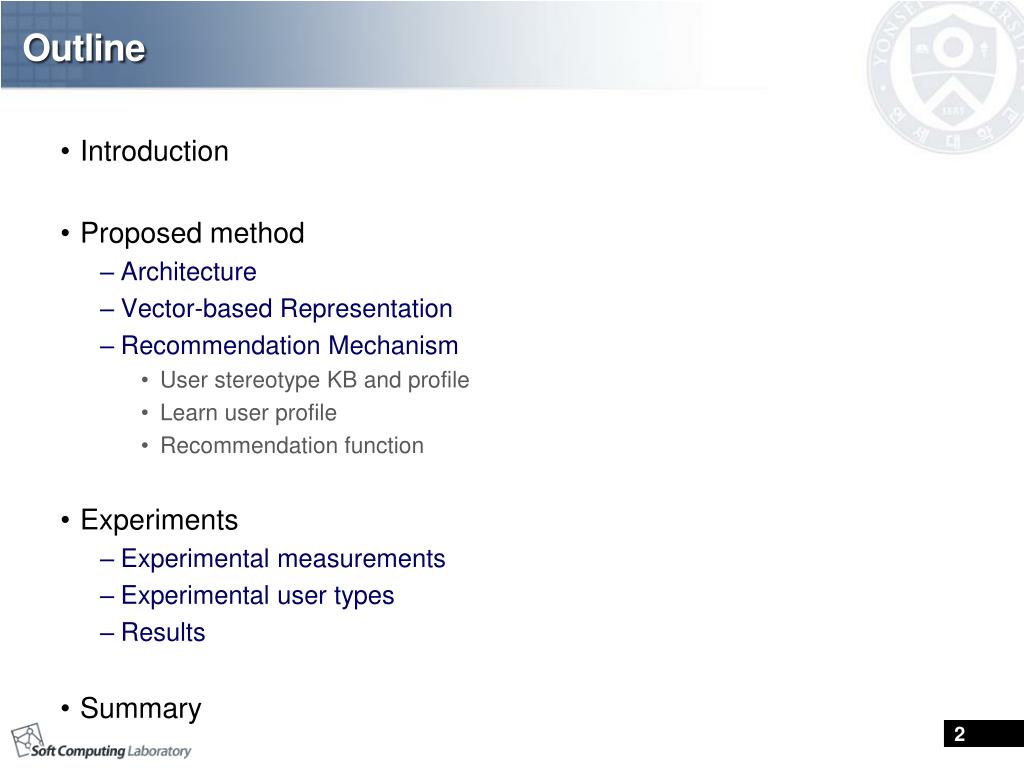Select the Experiments heading
The image size is (1024, 768).
coord(159,520)
